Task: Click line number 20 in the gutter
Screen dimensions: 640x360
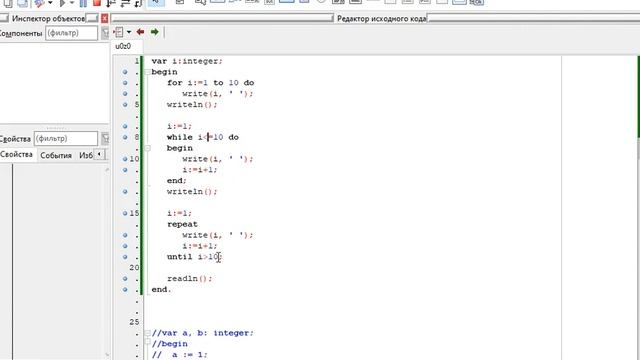Action: tap(134, 268)
